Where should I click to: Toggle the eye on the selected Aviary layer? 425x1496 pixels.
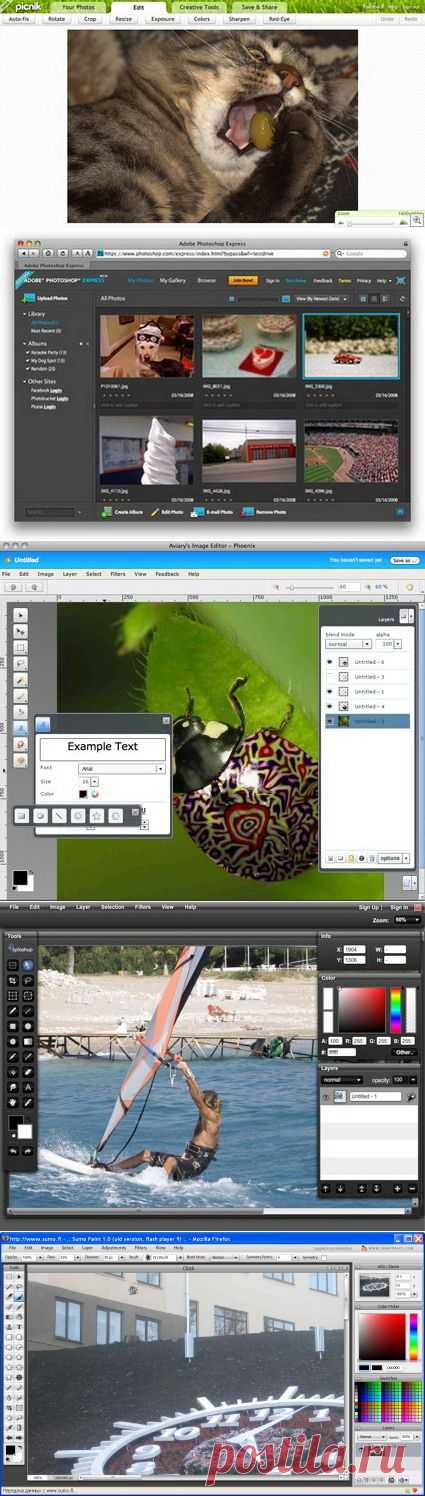[330, 721]
